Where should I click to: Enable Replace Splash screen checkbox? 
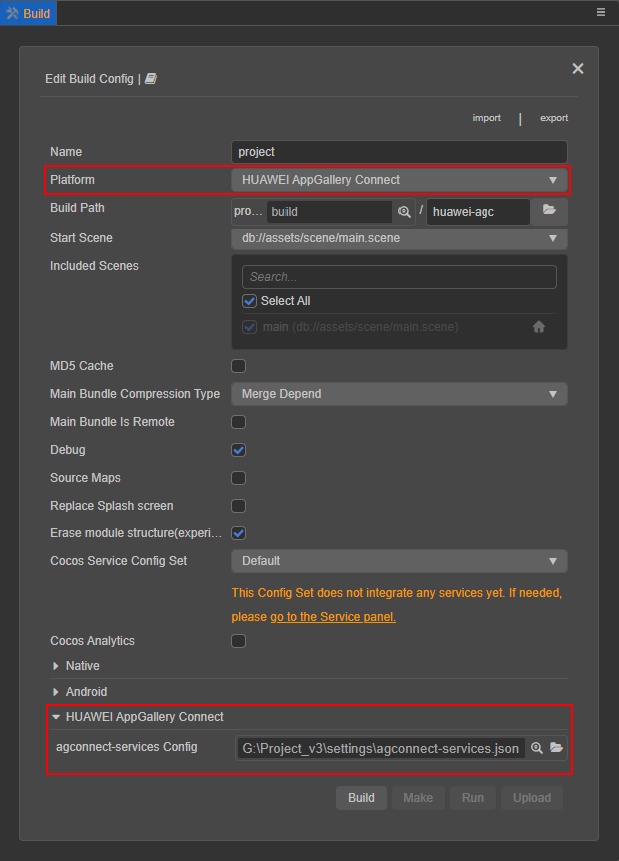(238, 506)
